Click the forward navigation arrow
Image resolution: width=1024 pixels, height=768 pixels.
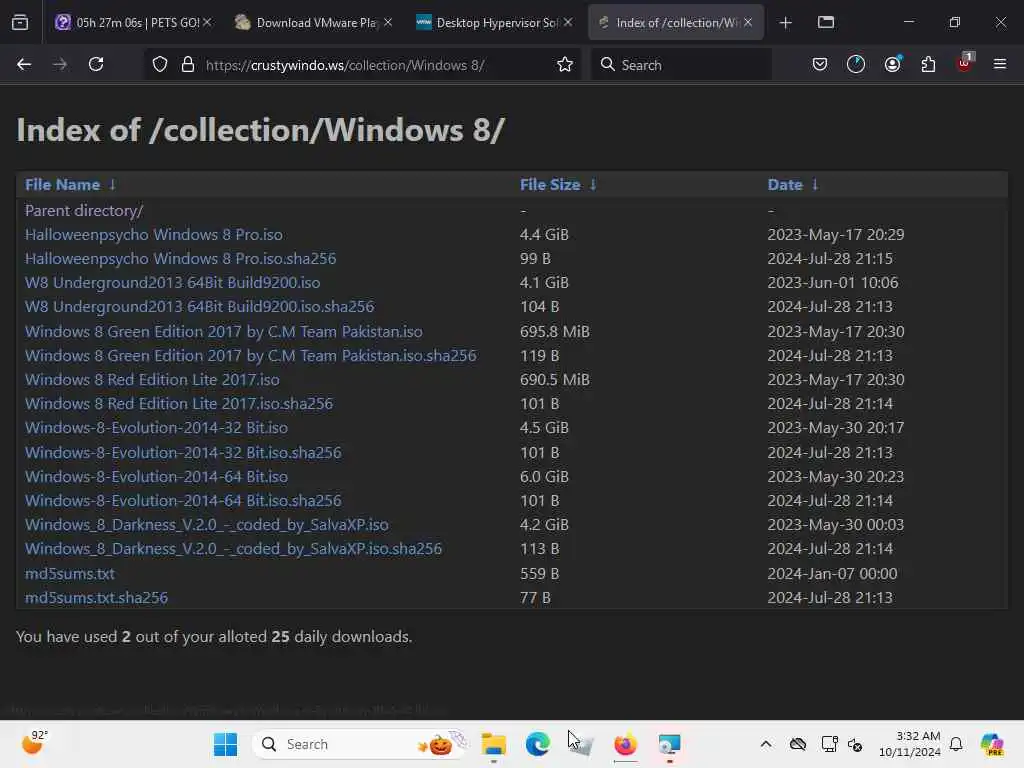point(59,65)
